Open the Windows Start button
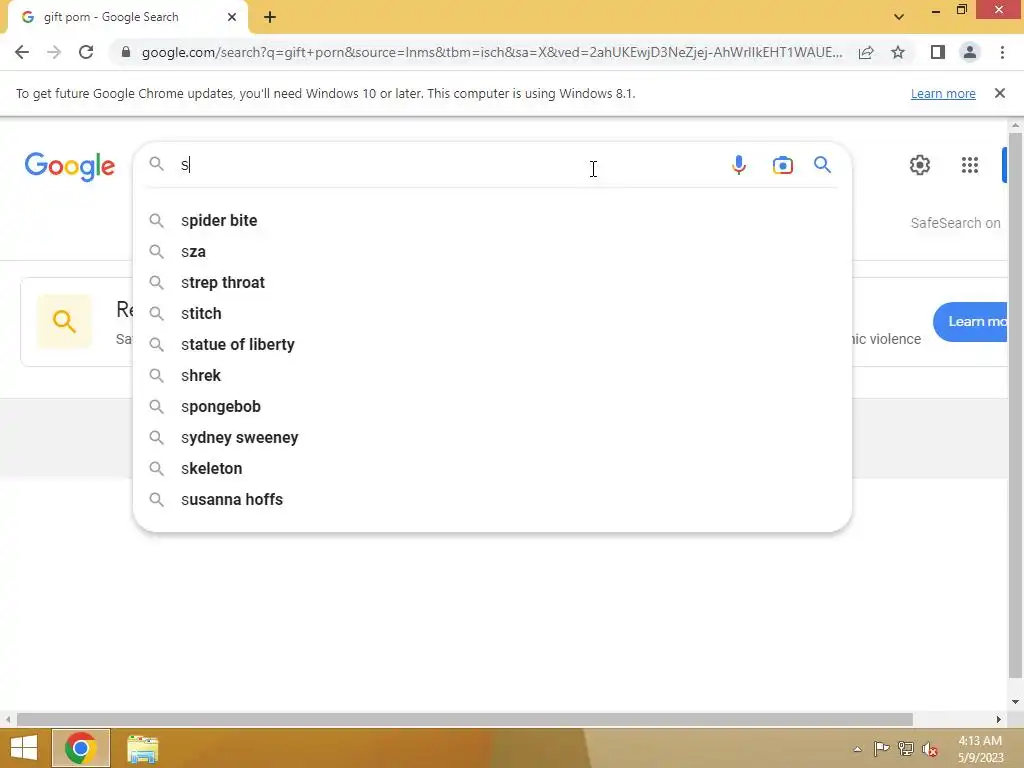Screen dimensions: 1024x768 (24, 748)
